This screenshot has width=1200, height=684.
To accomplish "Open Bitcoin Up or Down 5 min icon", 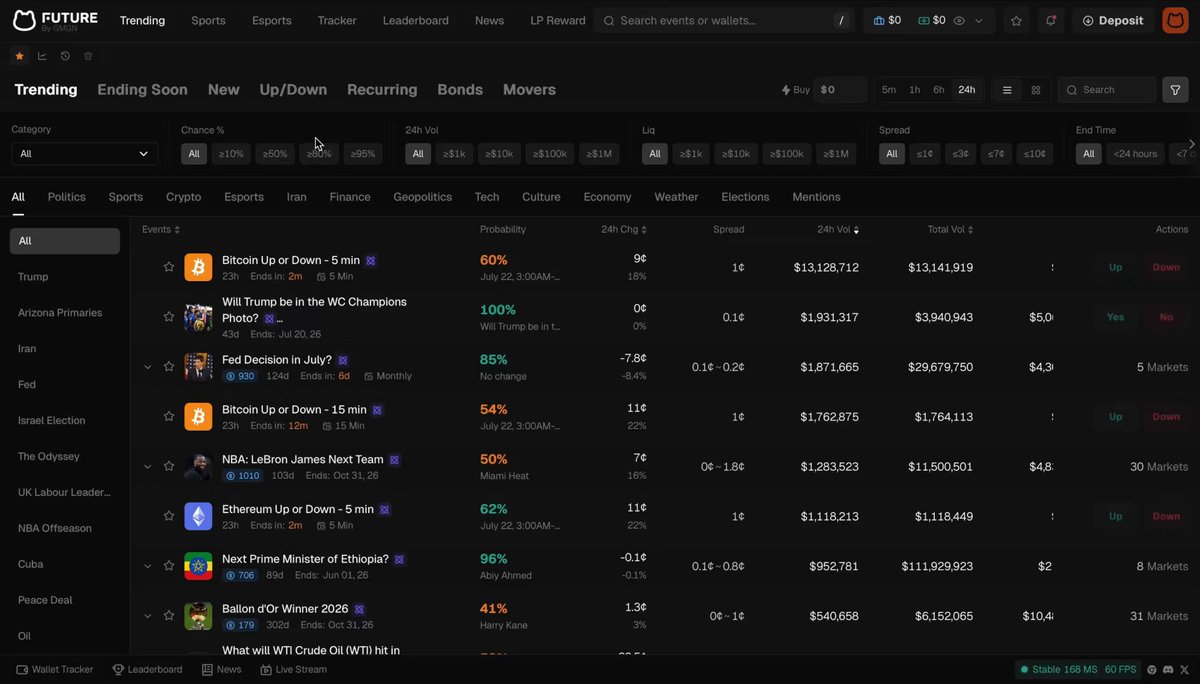I will click(x=198, y=267).
